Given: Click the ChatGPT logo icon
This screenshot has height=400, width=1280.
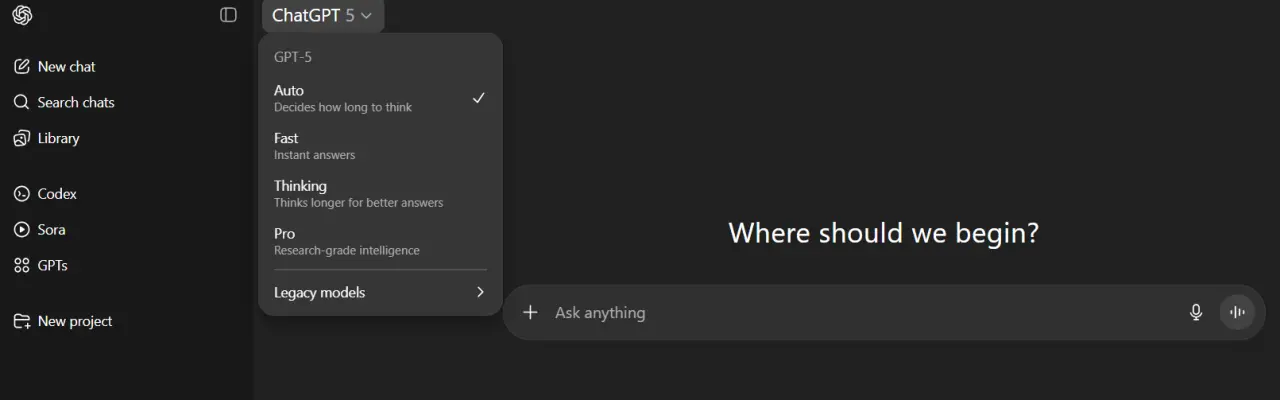Looking at the screenshot, I should pos(22,15).
